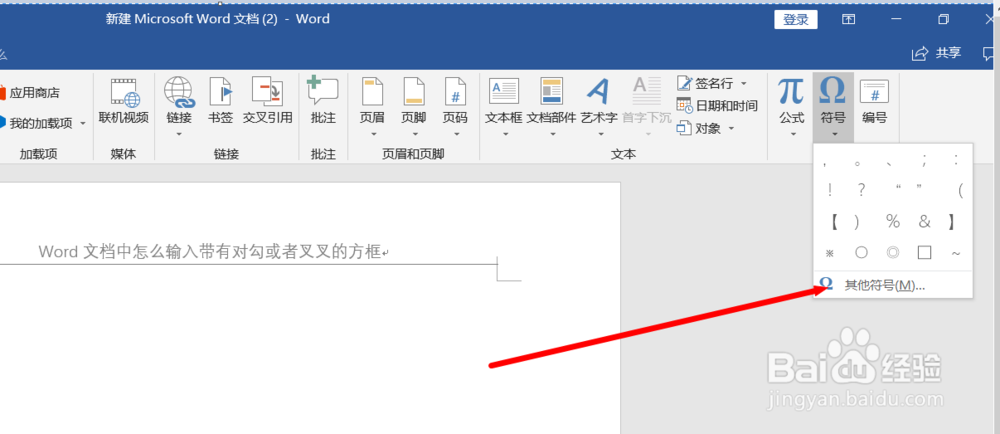The height and width of the screenshot is (434, 1000).
Task: Click the 页码 page number icon
Action: click(455, 93)
